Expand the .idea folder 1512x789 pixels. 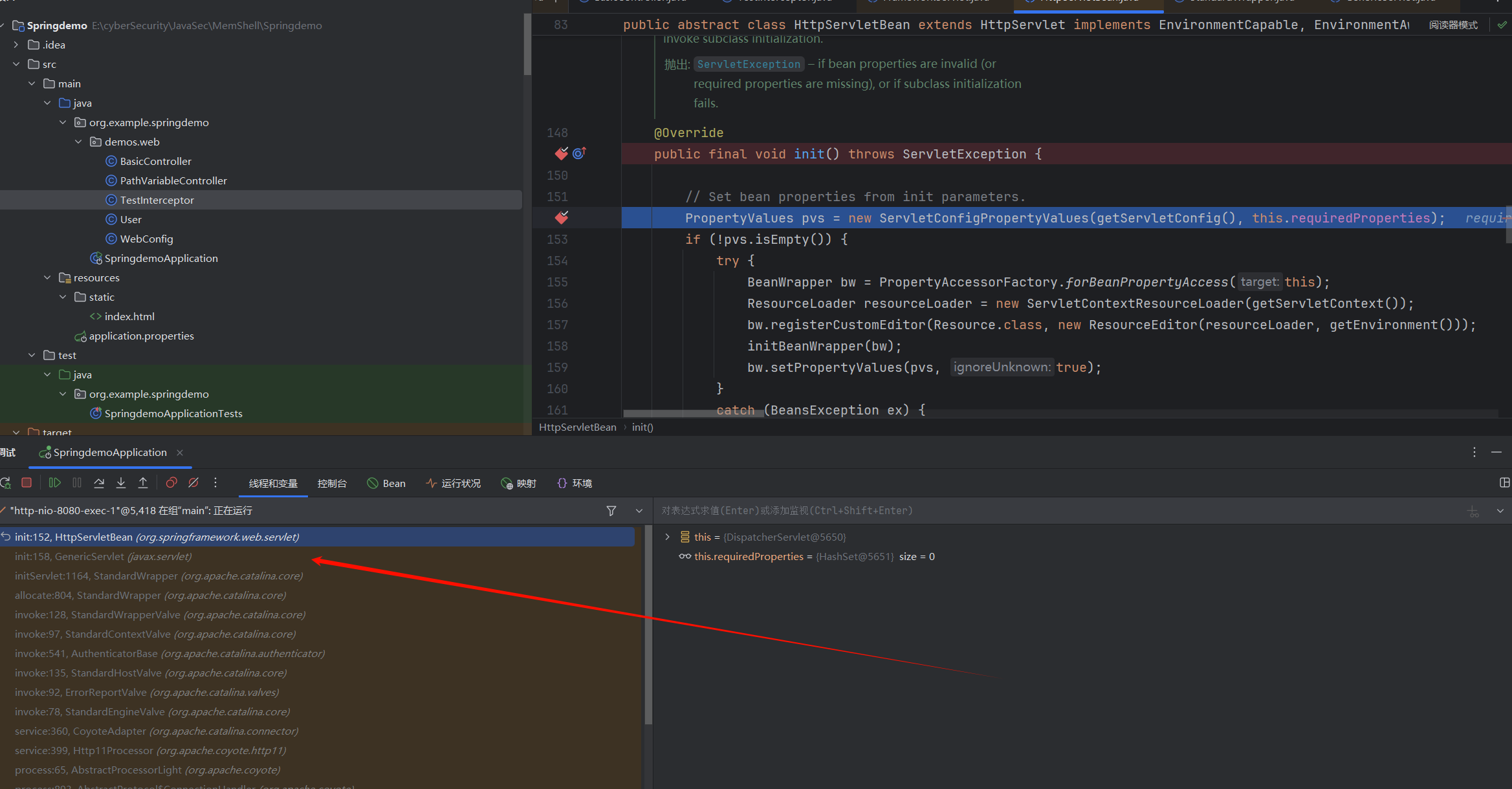(16, 45)
